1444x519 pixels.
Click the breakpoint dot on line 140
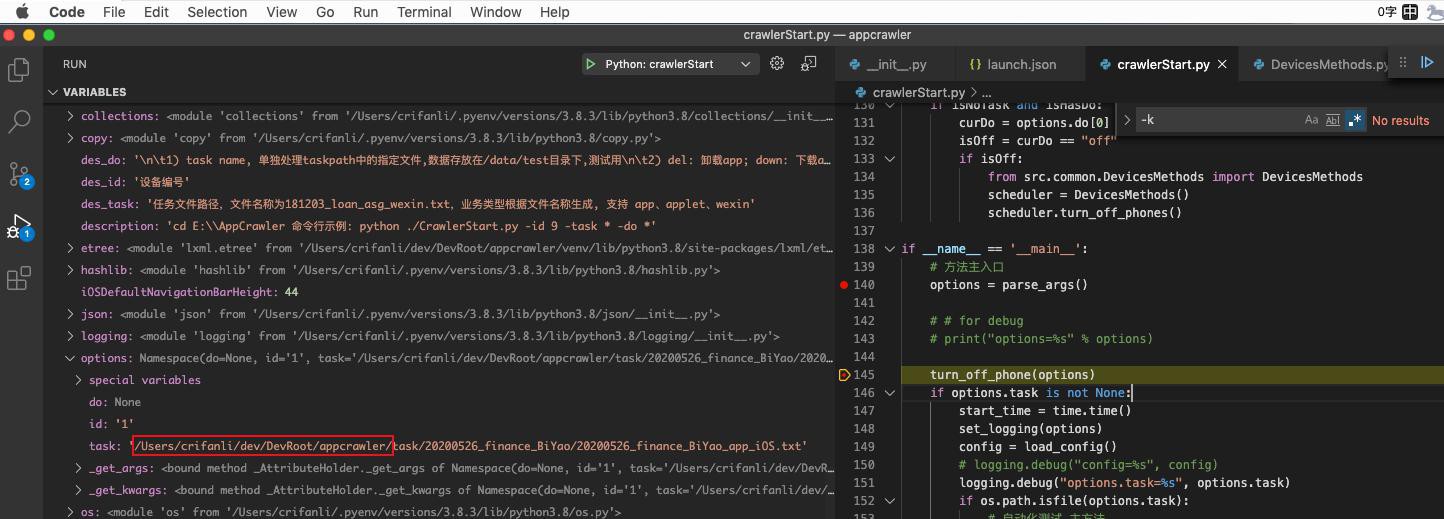(845, 285)
